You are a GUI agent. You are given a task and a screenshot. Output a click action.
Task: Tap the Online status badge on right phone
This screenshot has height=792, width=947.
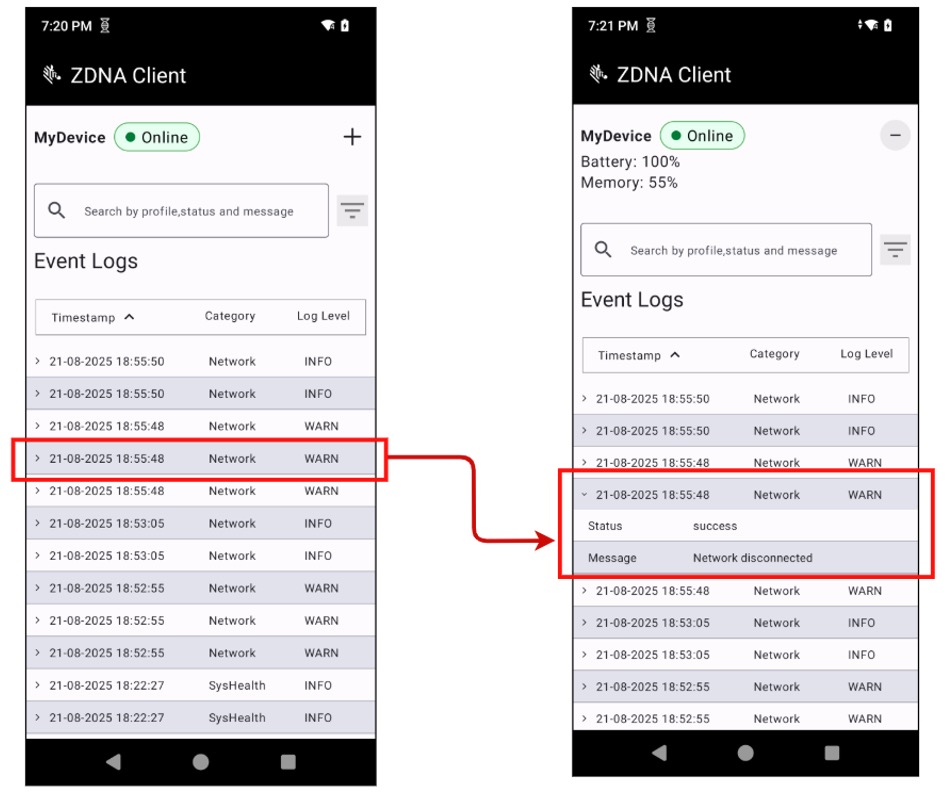pyautogui.click(x=702, y=136)
